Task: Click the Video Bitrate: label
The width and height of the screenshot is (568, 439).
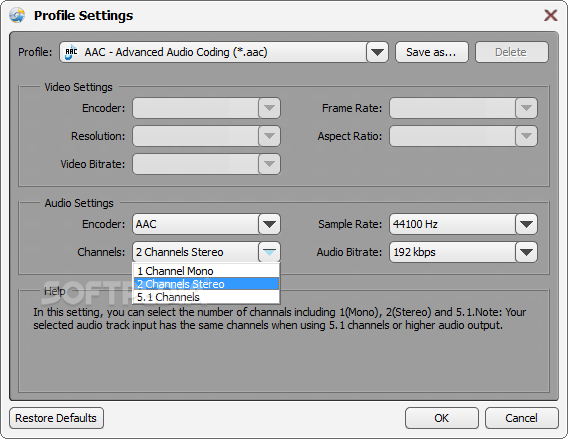Action: click(x=93, y=164)
